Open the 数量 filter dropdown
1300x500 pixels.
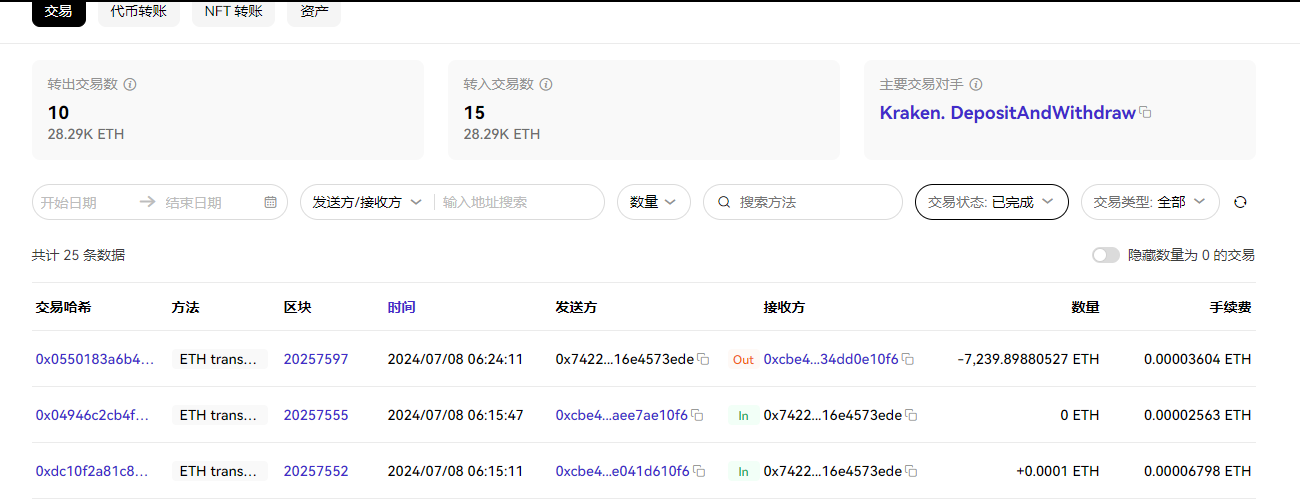click(653, 202)
